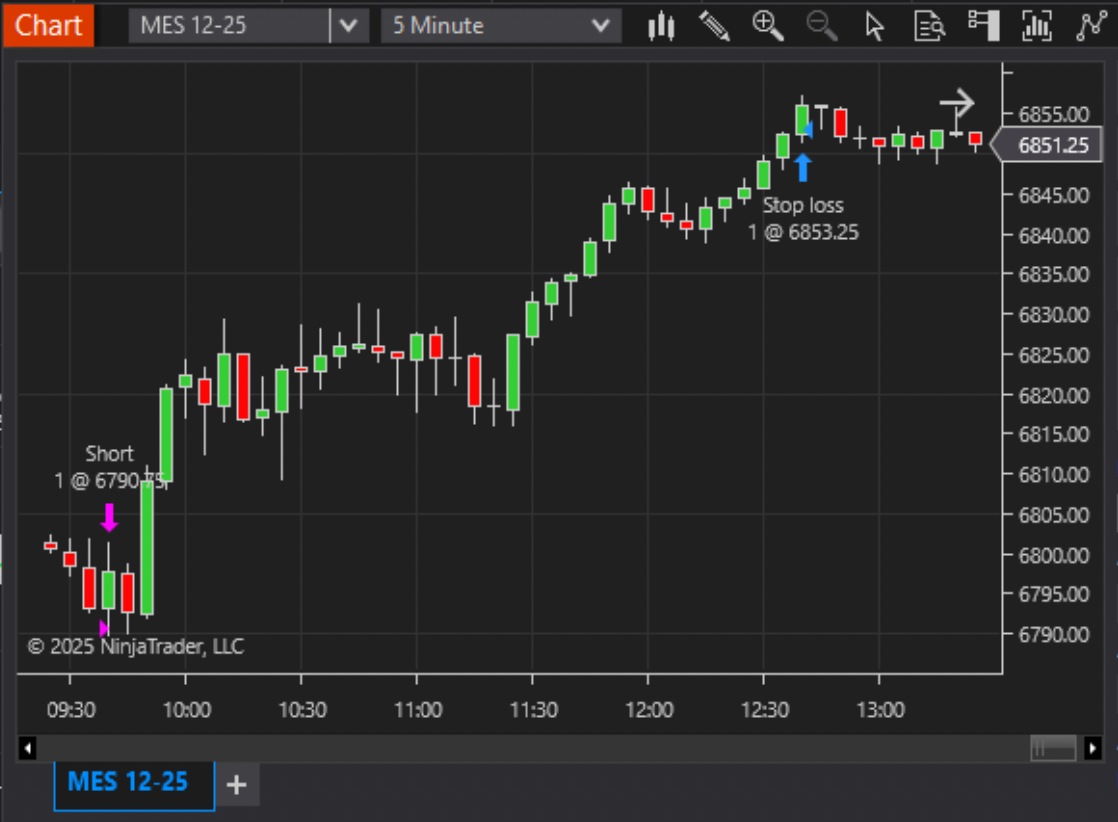Open the indicators icon
This screenshot has height=822, width=1118.
[1037, 26]
